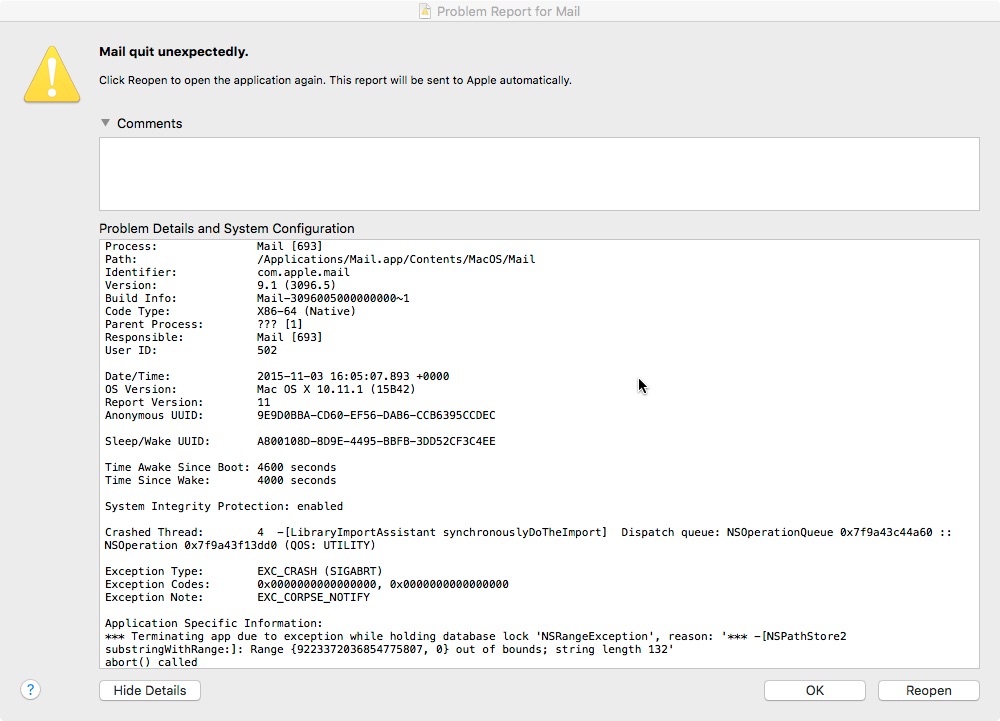The image size is (1000, 721).
Task: Click '4600 seconds' awake since boot
Action: coord(297,467)
